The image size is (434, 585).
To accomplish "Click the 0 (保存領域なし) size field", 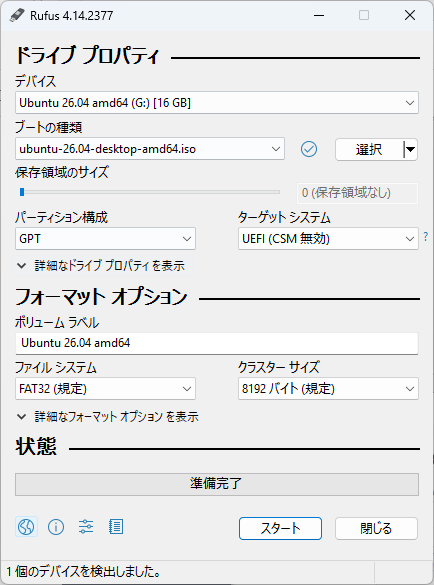I will [x=357, y=193].
